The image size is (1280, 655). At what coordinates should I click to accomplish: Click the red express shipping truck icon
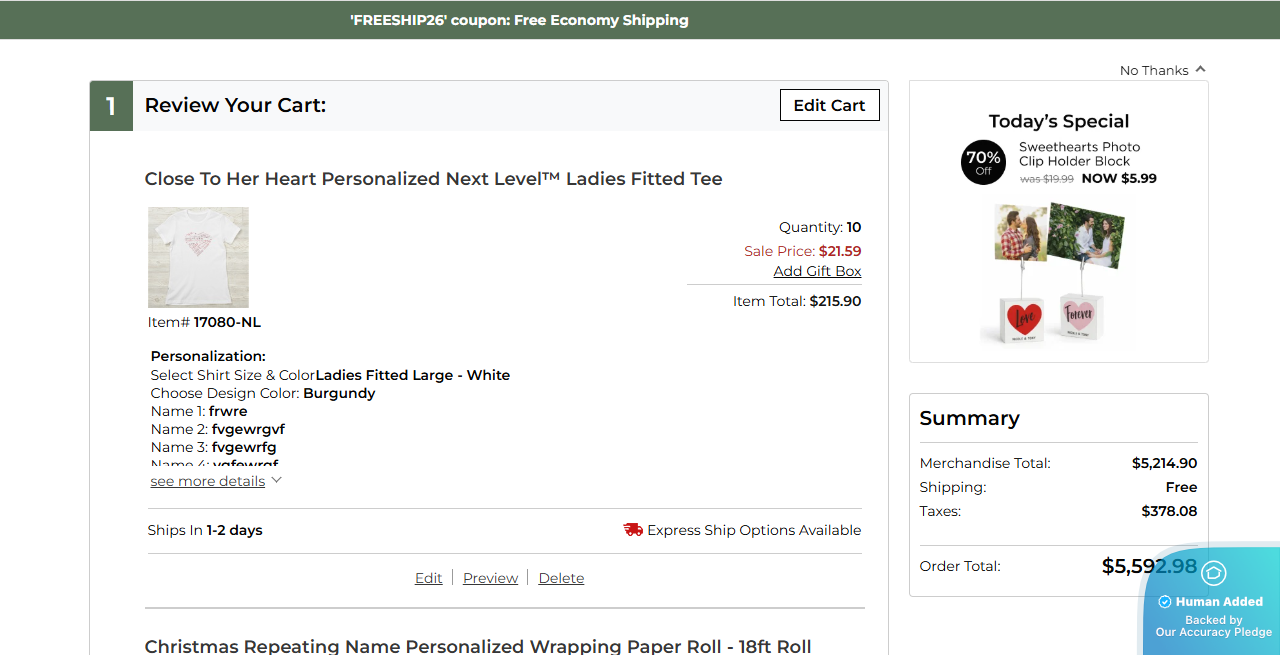point(633,530)
